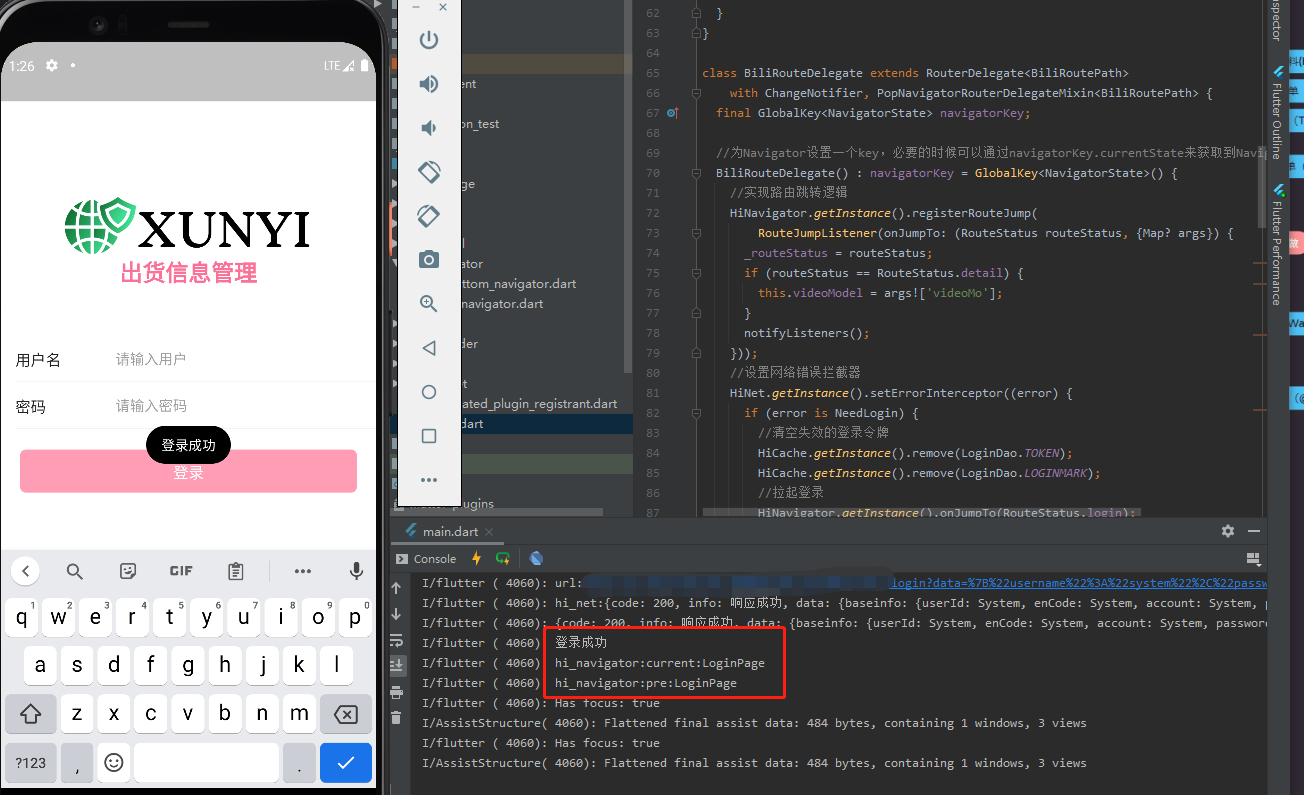
Task: Collapse the if block fold on line 75
Action: click(697, 273)
